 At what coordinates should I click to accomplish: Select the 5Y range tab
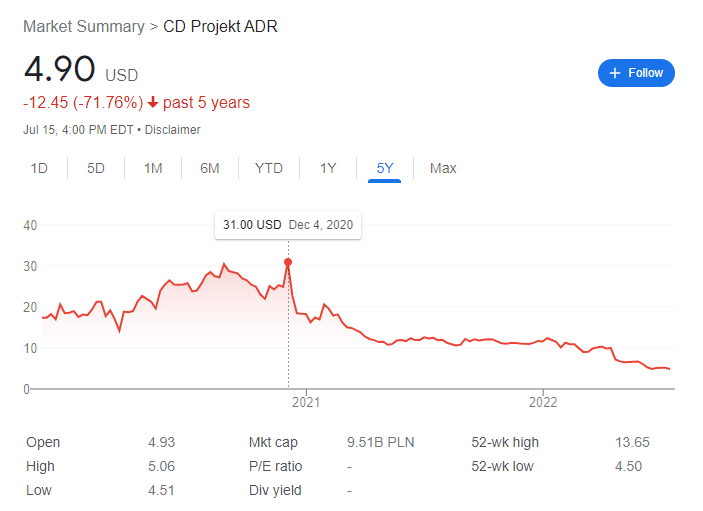385,168
